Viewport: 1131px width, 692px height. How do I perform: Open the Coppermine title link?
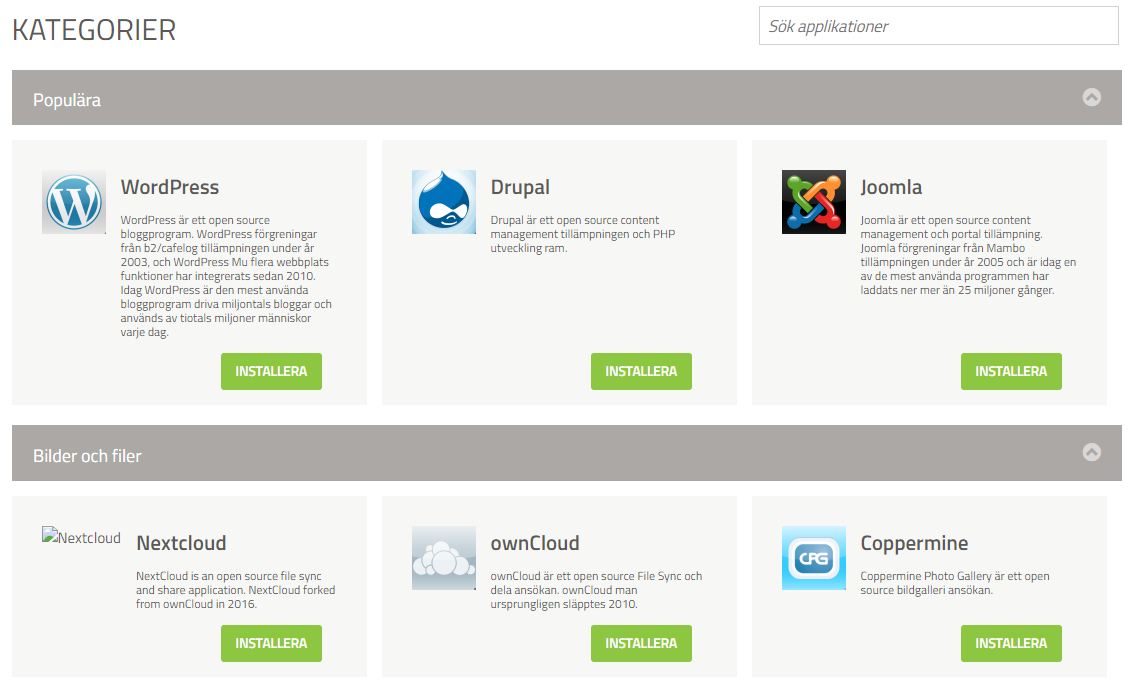tap(914, 543)
